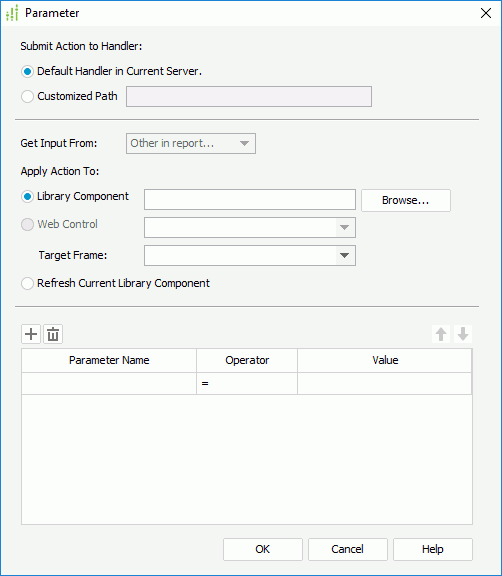Screen dimensions: 502x576
Task: Select the Web Control radio button
Action: 28,224
